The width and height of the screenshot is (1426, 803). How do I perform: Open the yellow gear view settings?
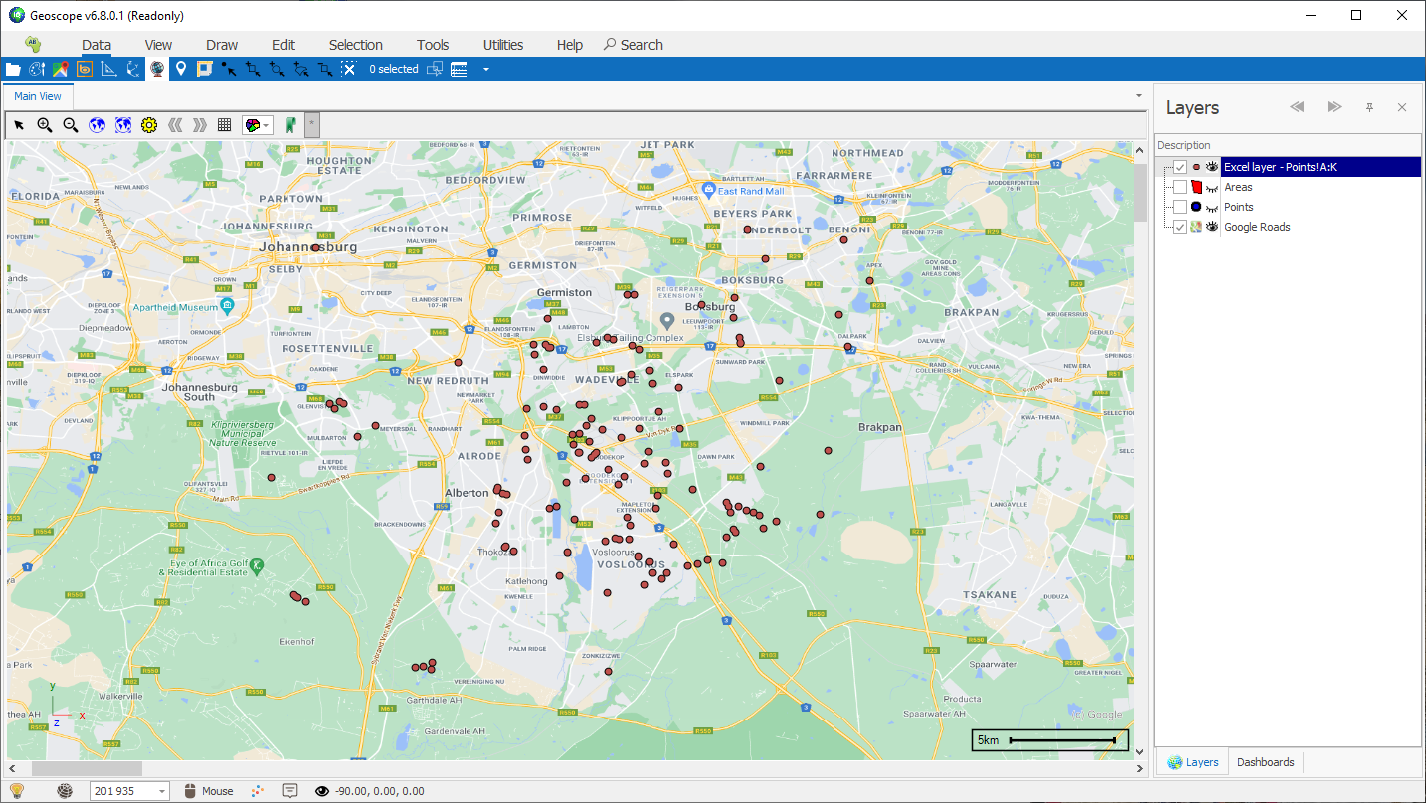tap(149, 125)
